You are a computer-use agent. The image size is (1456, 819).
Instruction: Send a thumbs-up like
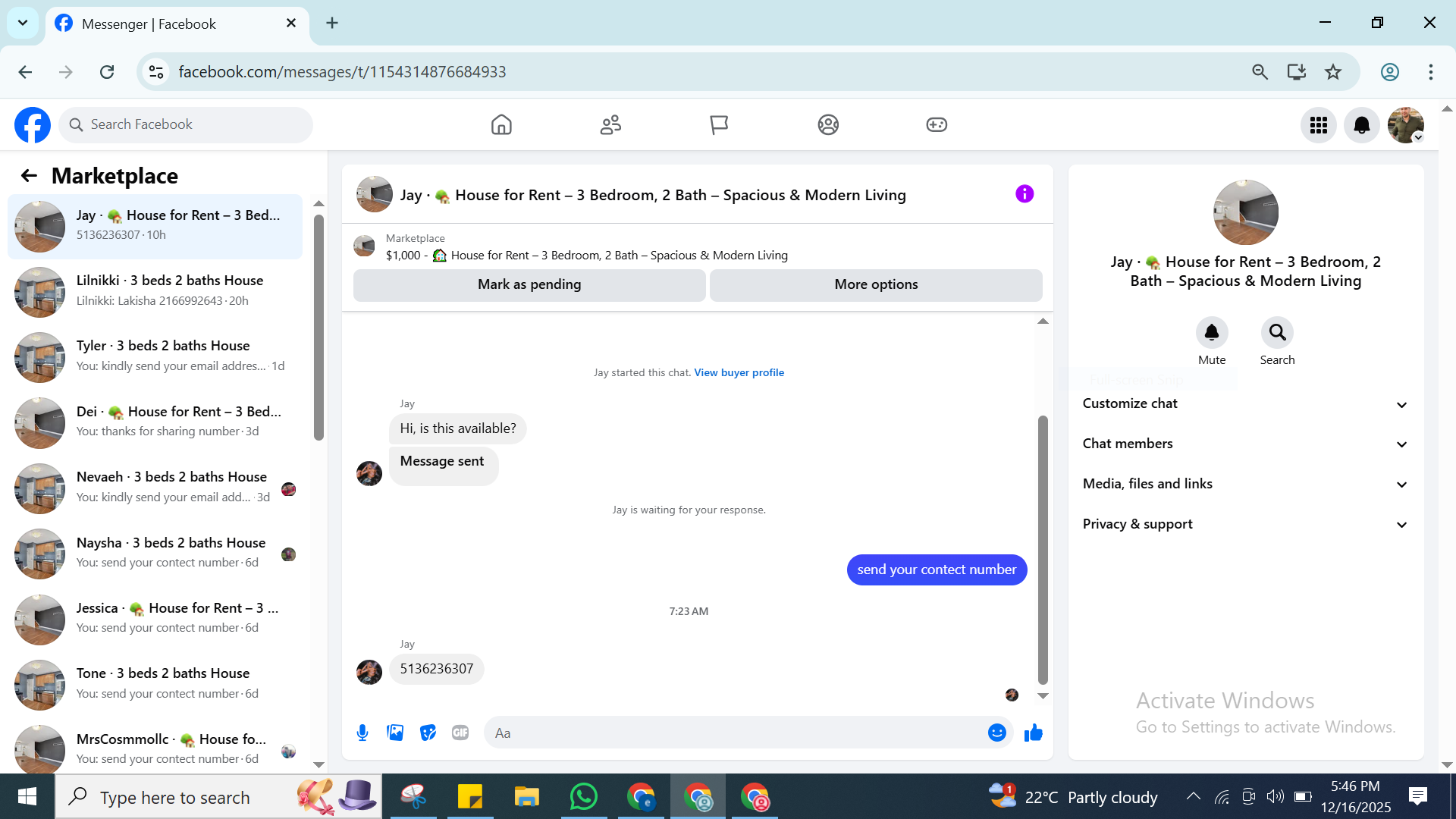click(1034, 733)
